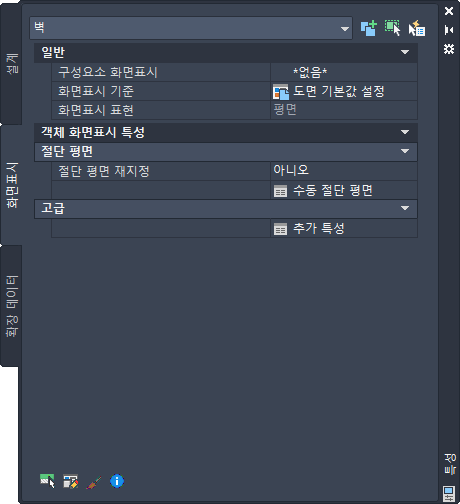Click the Quick Select objects icon
Image resolution: width=460 pixels, height=504 pixels.
coord(417,28)
